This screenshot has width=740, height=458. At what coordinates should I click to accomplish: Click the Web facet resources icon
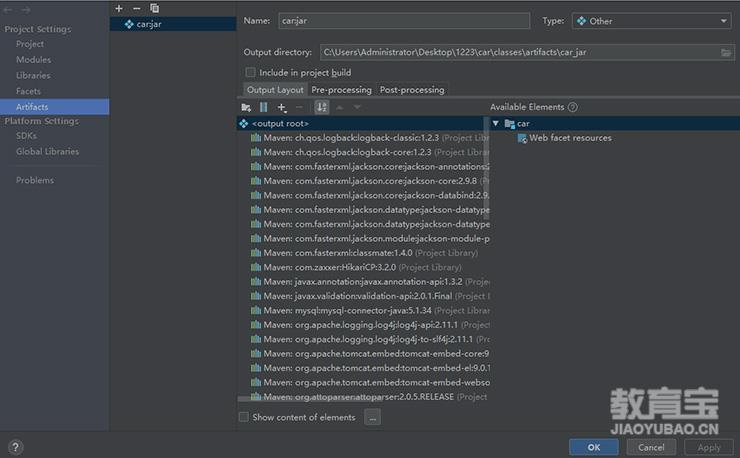pos(522,138)
